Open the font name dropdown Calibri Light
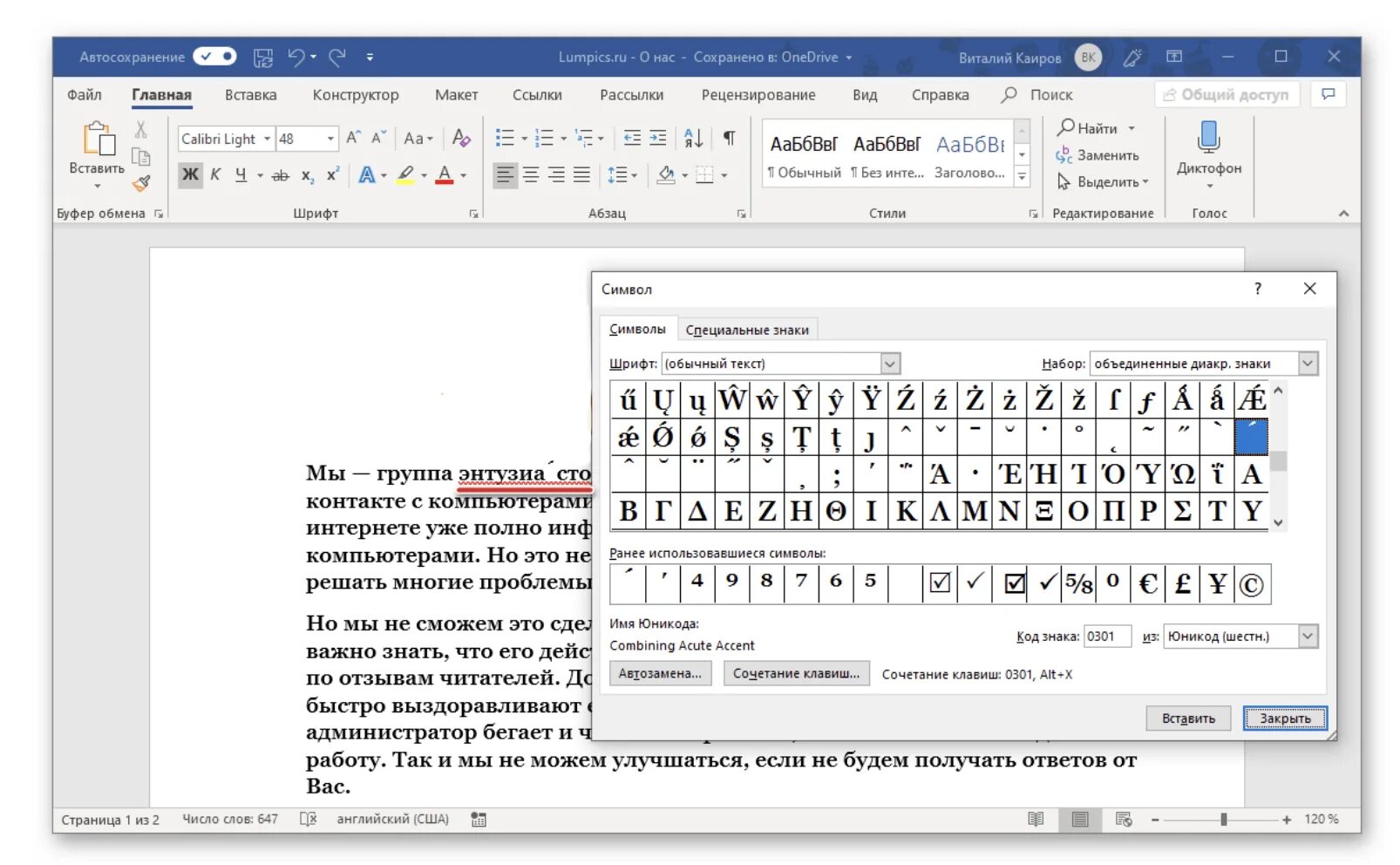Image resolution: width=1400 pixels, height=865 pixels. (x=267, y=139)
